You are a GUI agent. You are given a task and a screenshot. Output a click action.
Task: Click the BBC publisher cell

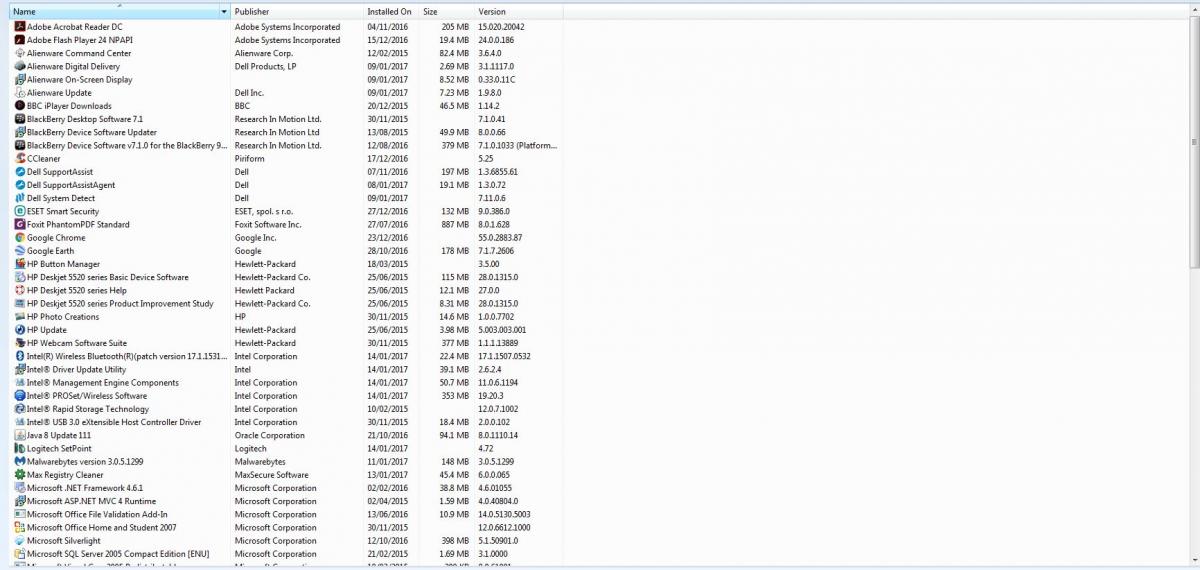[242, 106]
